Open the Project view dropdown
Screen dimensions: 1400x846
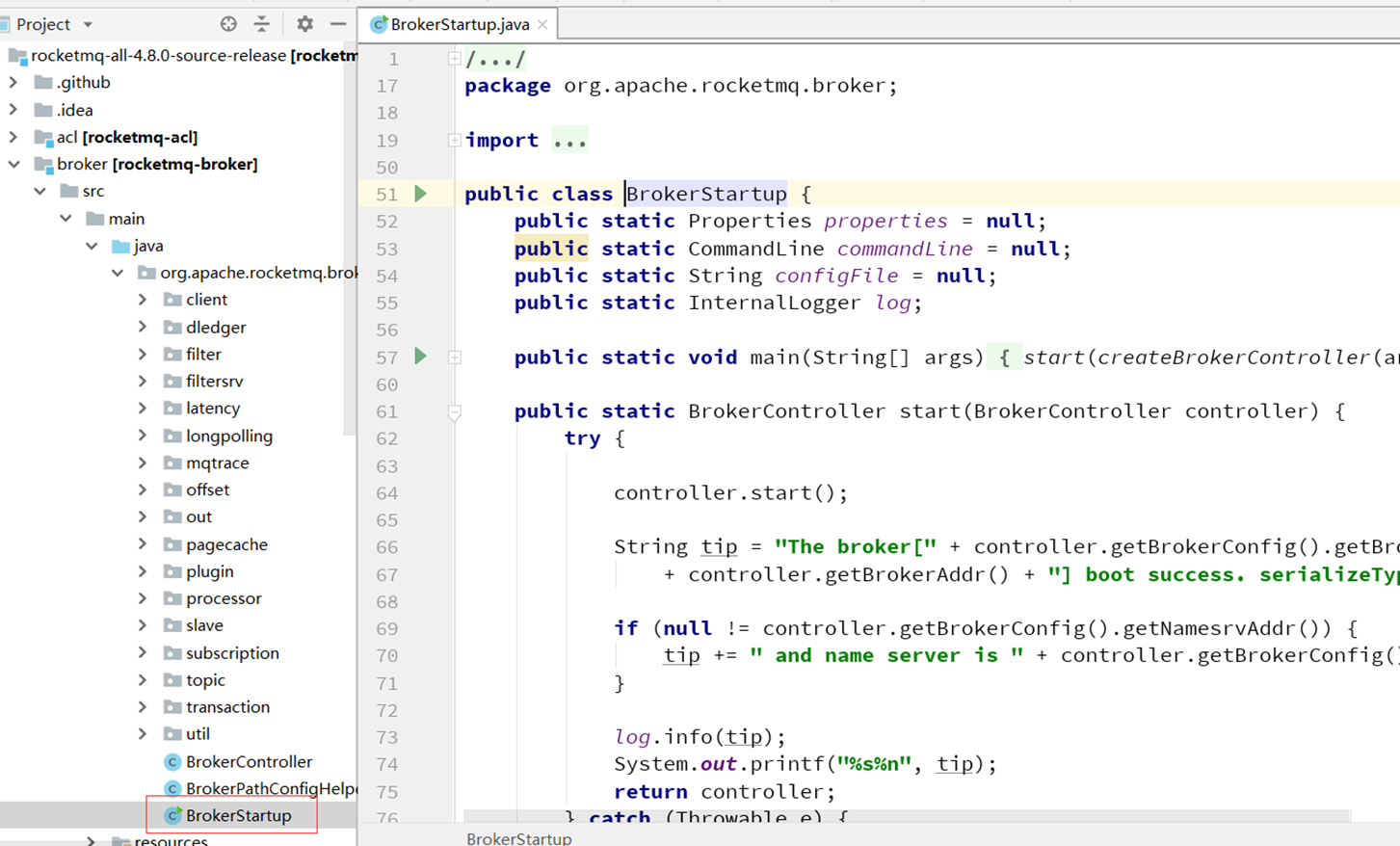(88, 25)
